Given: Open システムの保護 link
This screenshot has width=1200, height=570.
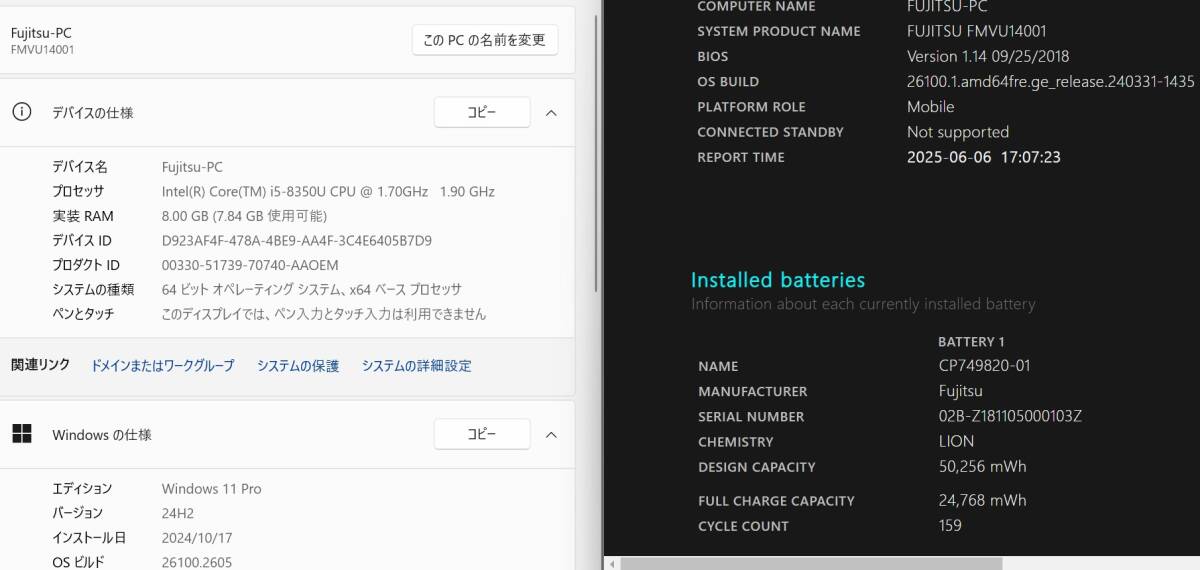Looking at the screenshot, I should (x=298, y=366).
